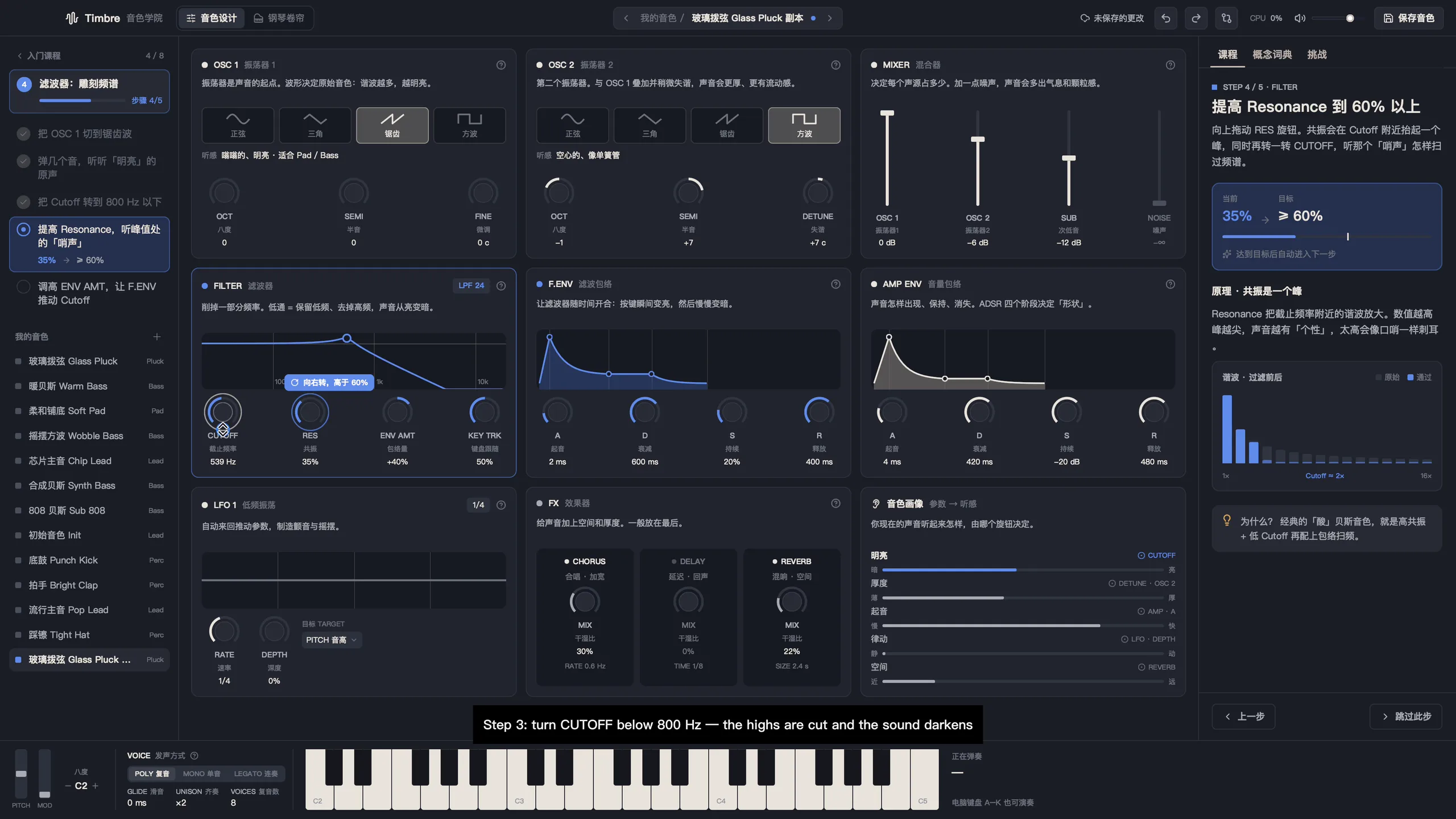The width and height of the screenshot is (1456, 819).
Task: Go to next preset with right chevron
Action: 830,18
